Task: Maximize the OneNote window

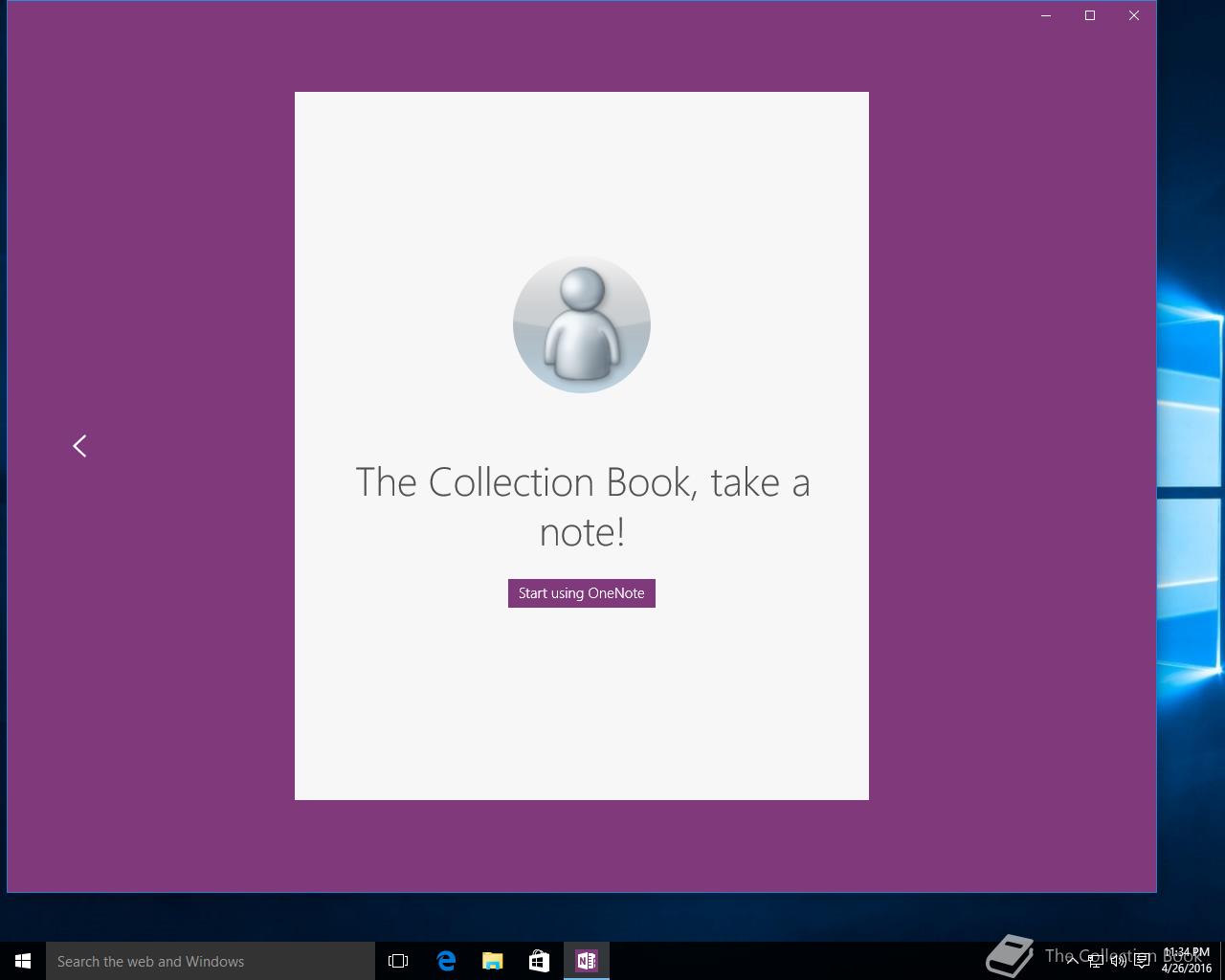Action: coord(1090,15)
